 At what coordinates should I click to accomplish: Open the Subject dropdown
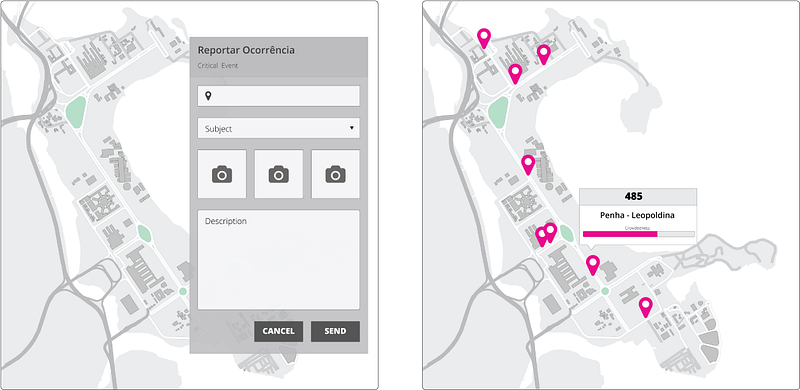coord(279,128)
